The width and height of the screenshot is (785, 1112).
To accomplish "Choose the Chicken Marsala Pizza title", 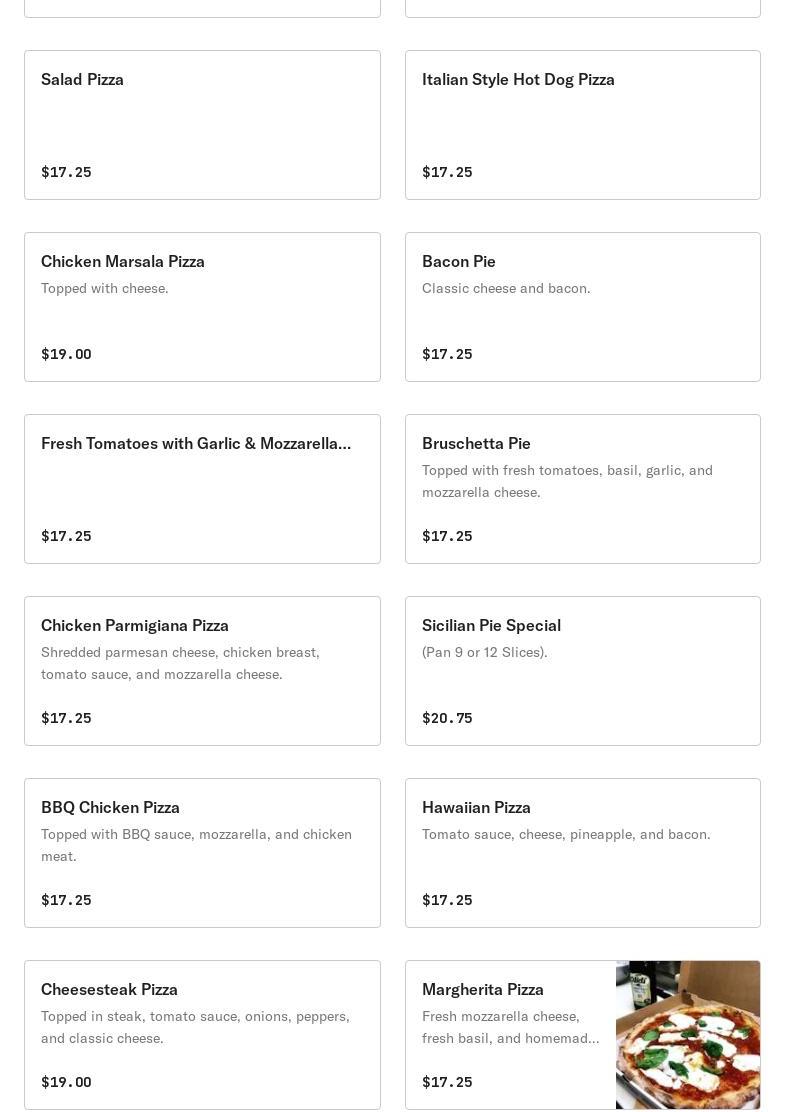I will click(x=123, y=261).
